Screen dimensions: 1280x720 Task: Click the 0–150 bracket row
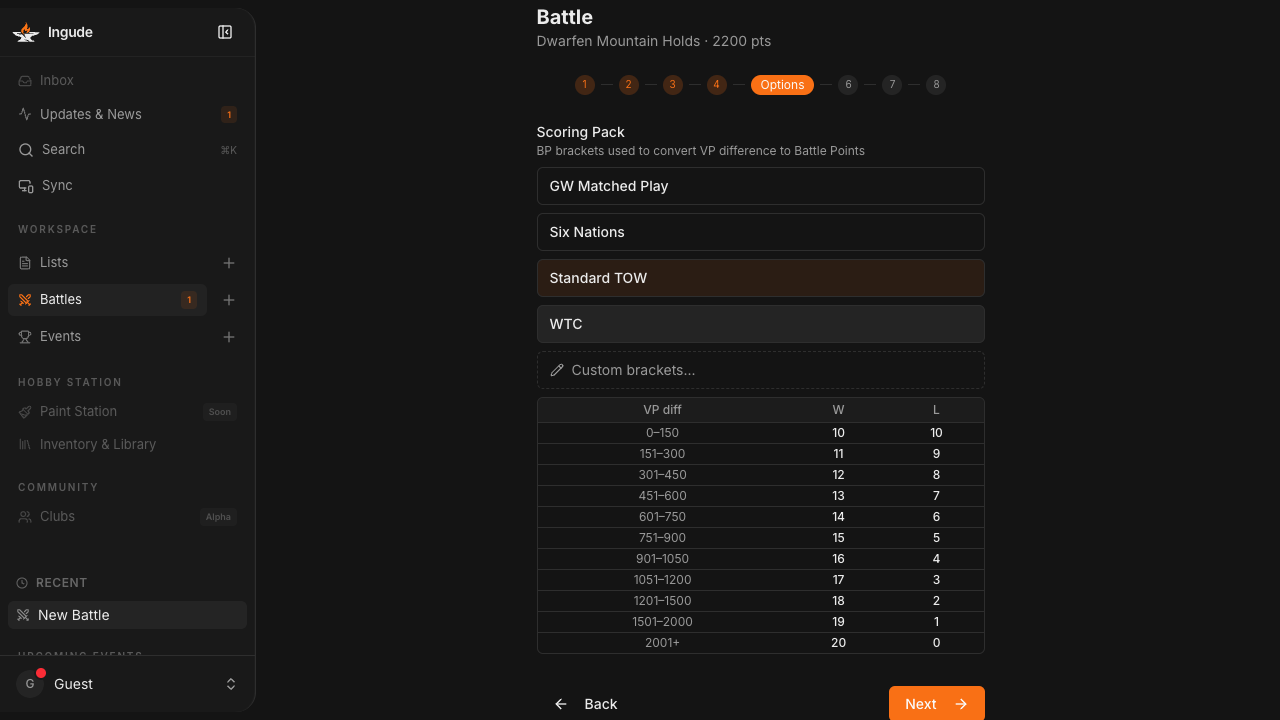761,433
